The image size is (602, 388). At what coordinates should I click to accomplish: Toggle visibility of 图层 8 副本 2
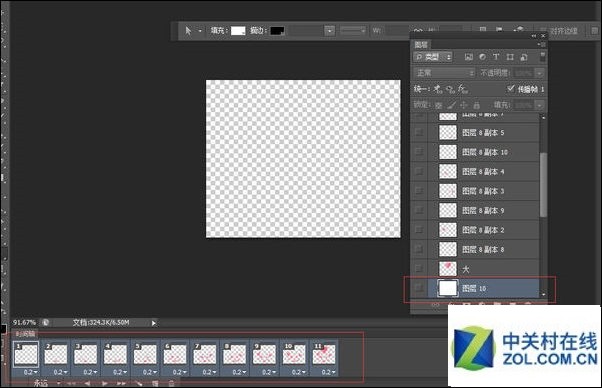pyautogui.click(x=419, y=230)
